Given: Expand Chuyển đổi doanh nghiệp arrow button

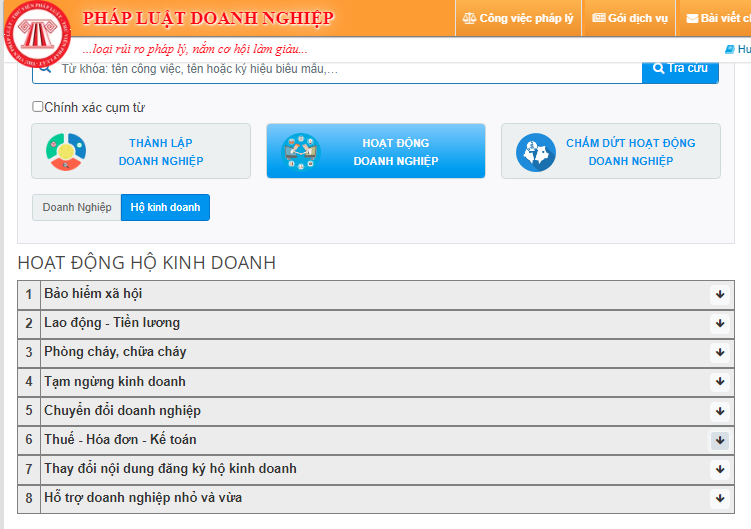Looking at the screenshot, I should [x=720, y=411].
